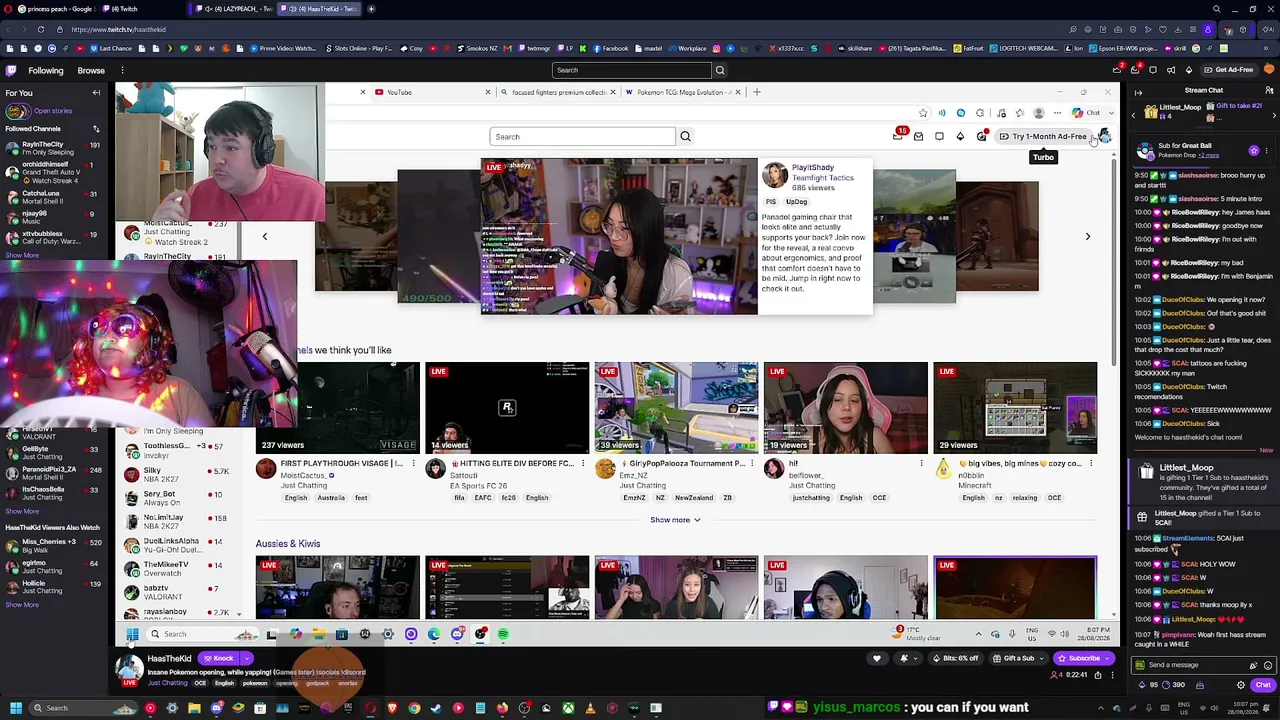Reload the page in outer browser
This screenshot has height=720, width=1280.
pyautogui.click(x=40, y=29)
